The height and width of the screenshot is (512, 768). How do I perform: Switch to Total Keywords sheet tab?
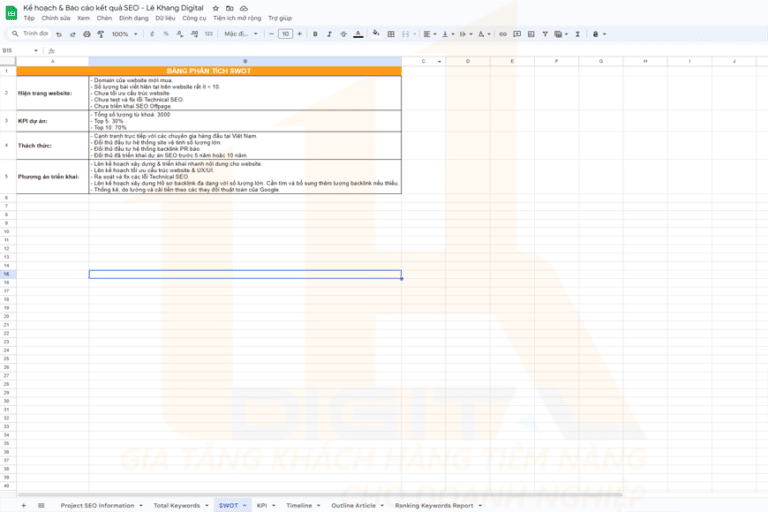point(177,506)
